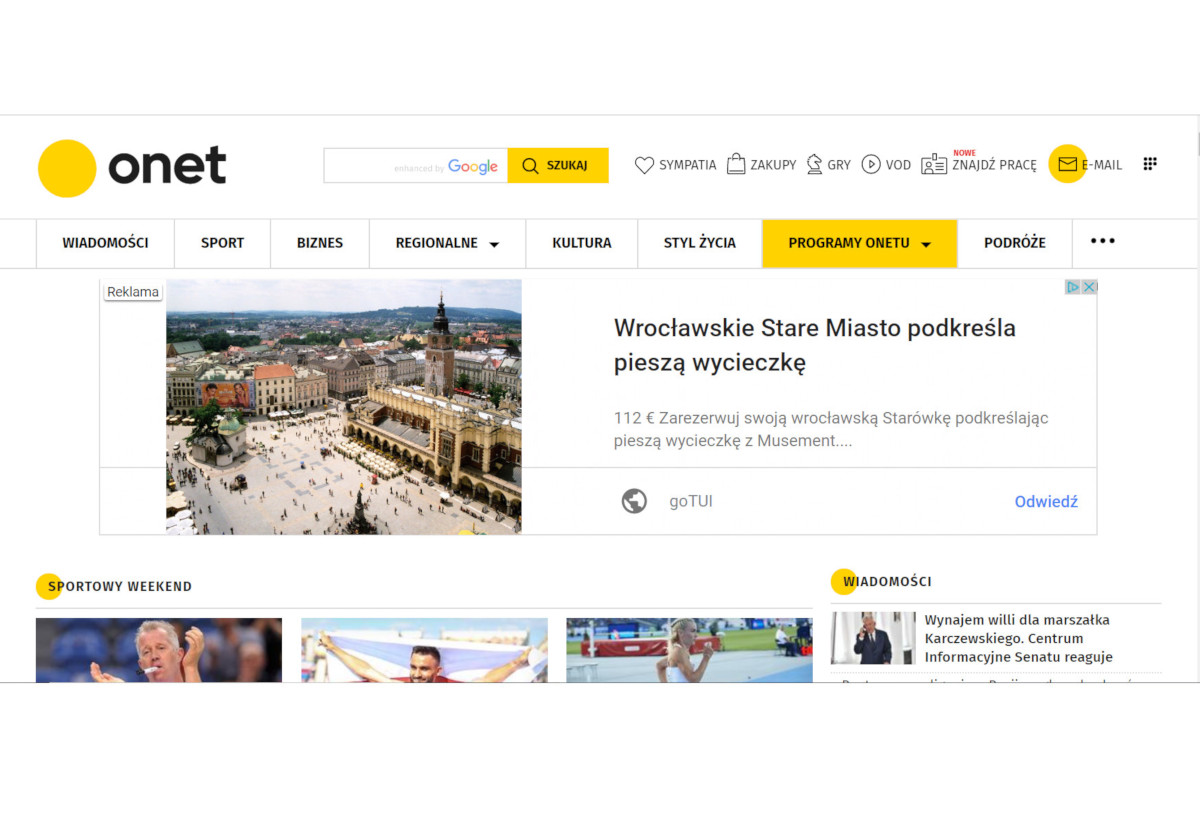Show more categories with three dots
The height and width of the screenshot is (830, 1200).
point(1103,241)
